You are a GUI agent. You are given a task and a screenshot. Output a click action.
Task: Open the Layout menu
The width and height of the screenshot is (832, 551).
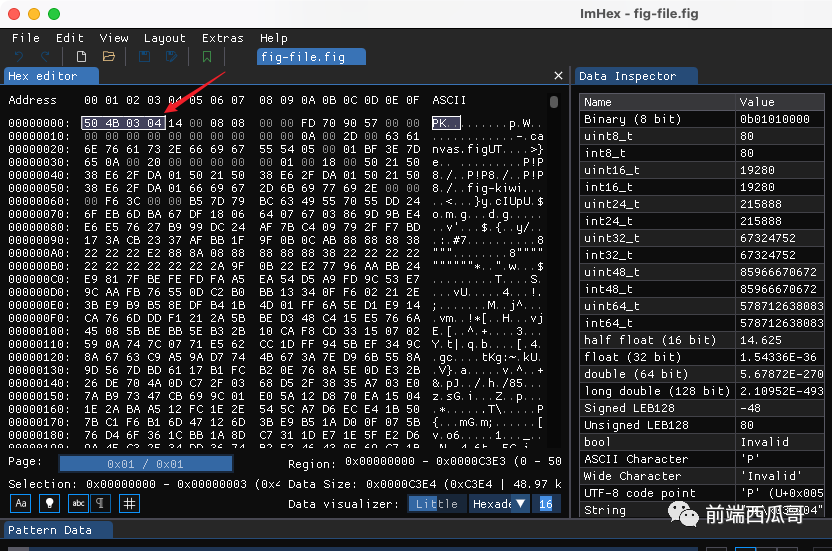point(165,38)
